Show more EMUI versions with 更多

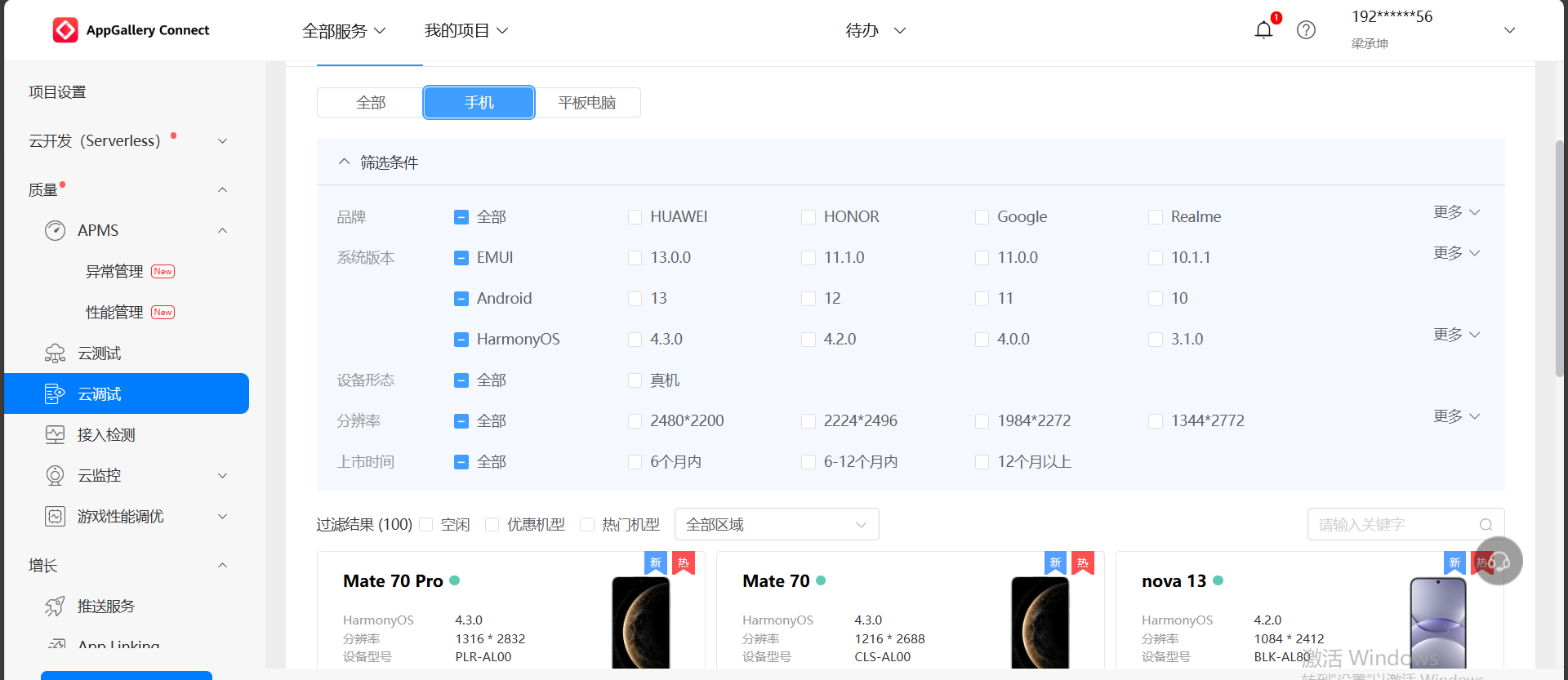1457,253
